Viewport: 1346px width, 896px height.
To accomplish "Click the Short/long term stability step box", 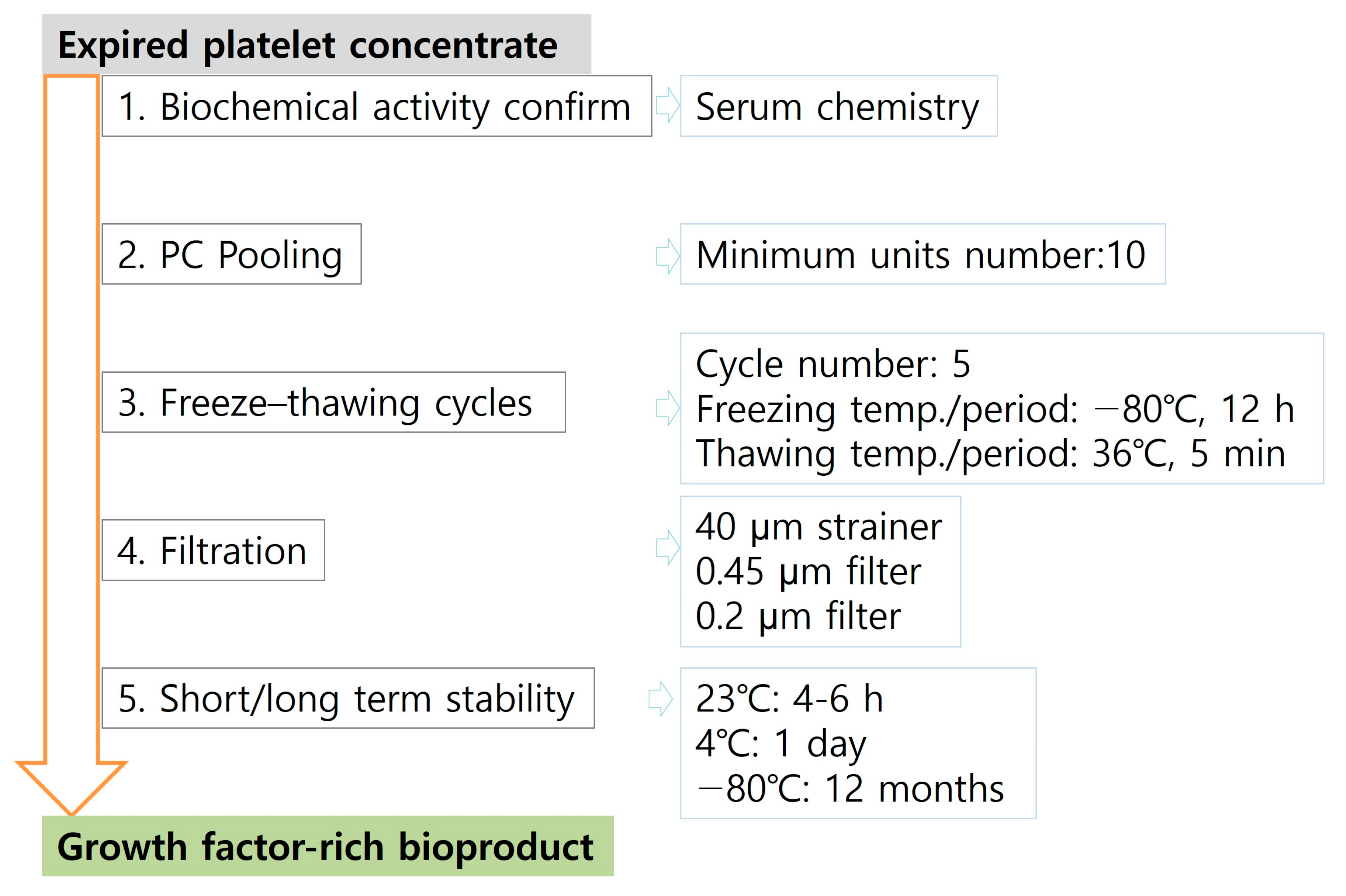I will [348, 698].
